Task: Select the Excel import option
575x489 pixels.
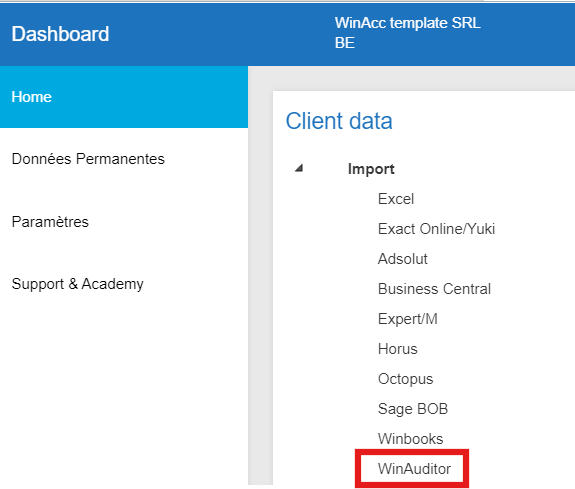Action: click(x=396, y=199)
